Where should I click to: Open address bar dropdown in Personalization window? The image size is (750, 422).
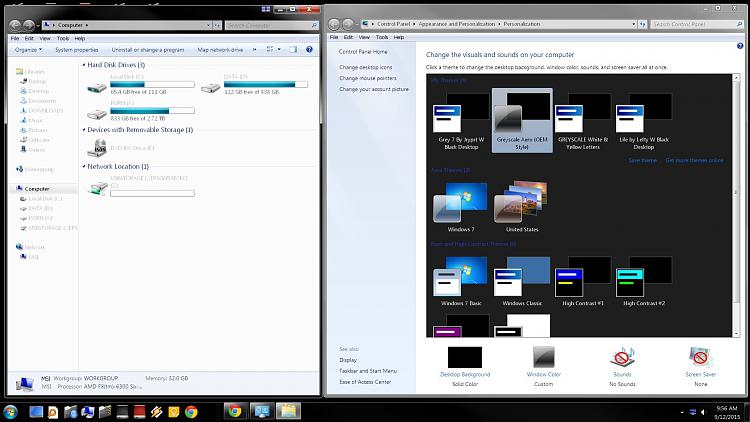click(x=634, y=24)
